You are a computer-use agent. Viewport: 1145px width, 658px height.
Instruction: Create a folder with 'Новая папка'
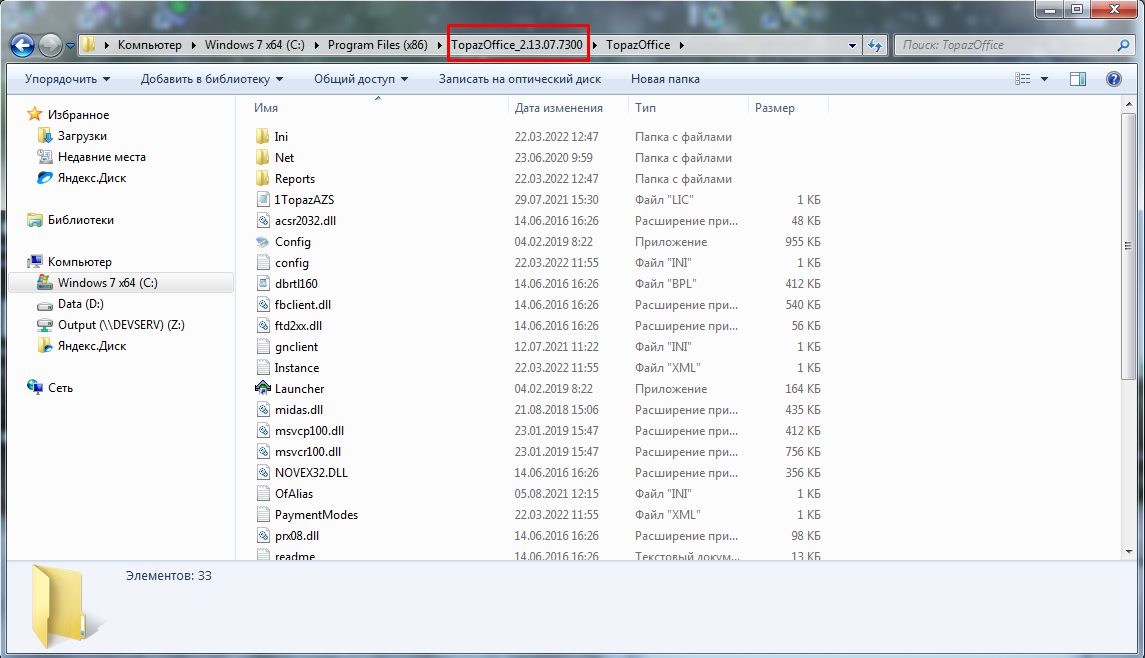(x=665, y=79)
